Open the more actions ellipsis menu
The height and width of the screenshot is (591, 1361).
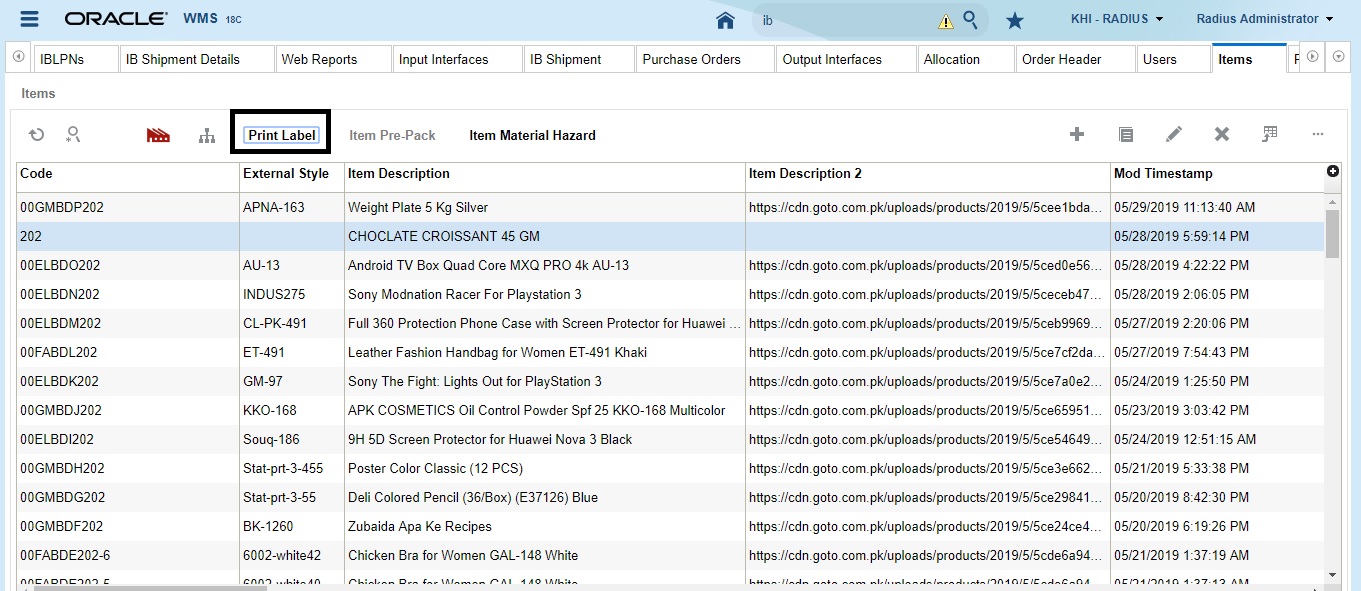point(1318,133)
